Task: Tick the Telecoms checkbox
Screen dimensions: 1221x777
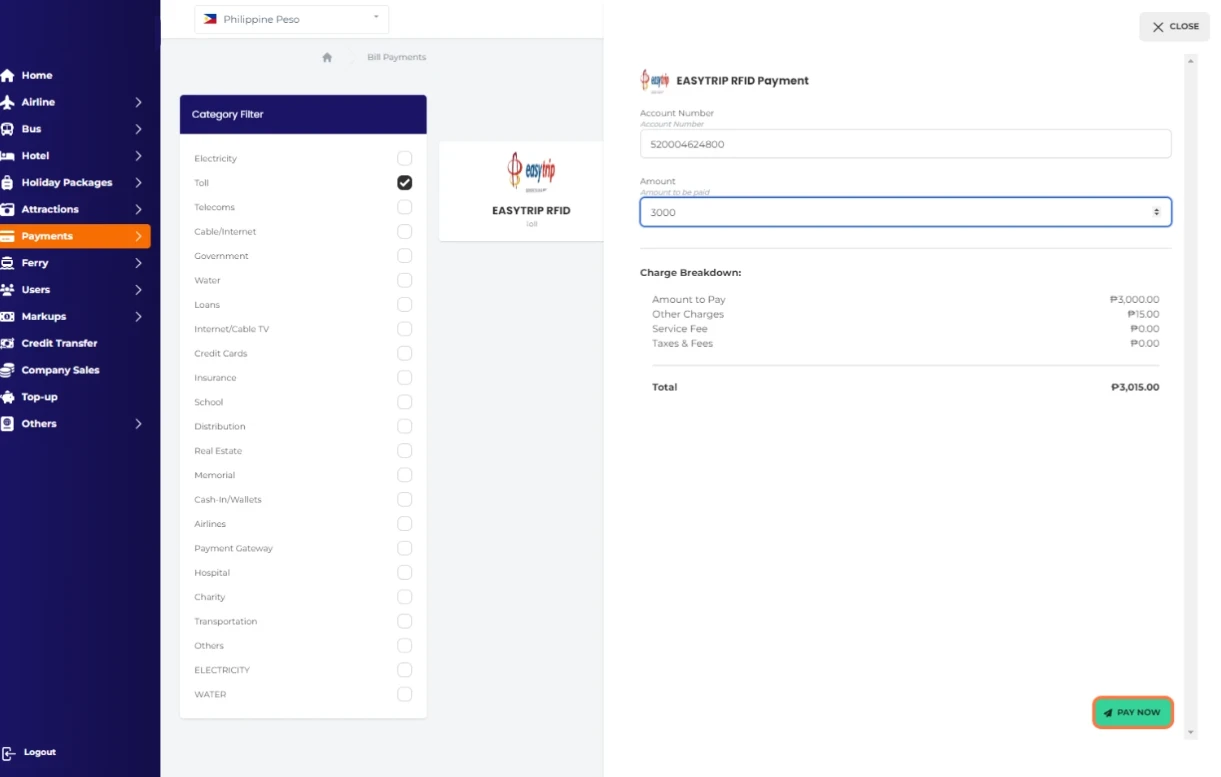Action: tap(404, 207)
